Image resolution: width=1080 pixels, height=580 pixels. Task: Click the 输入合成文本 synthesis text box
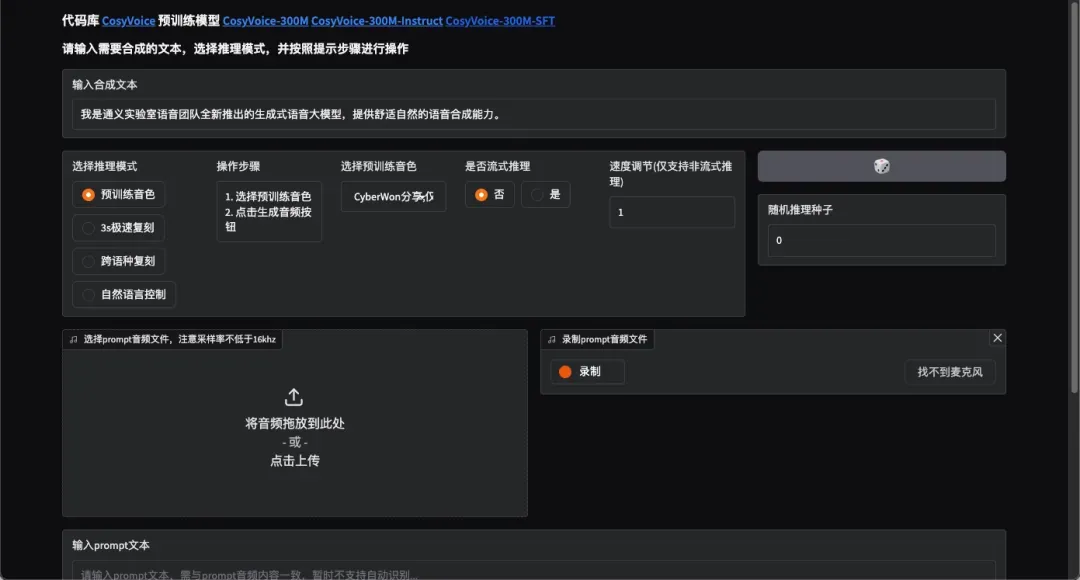pyautogui.click(x=533, y=114)
